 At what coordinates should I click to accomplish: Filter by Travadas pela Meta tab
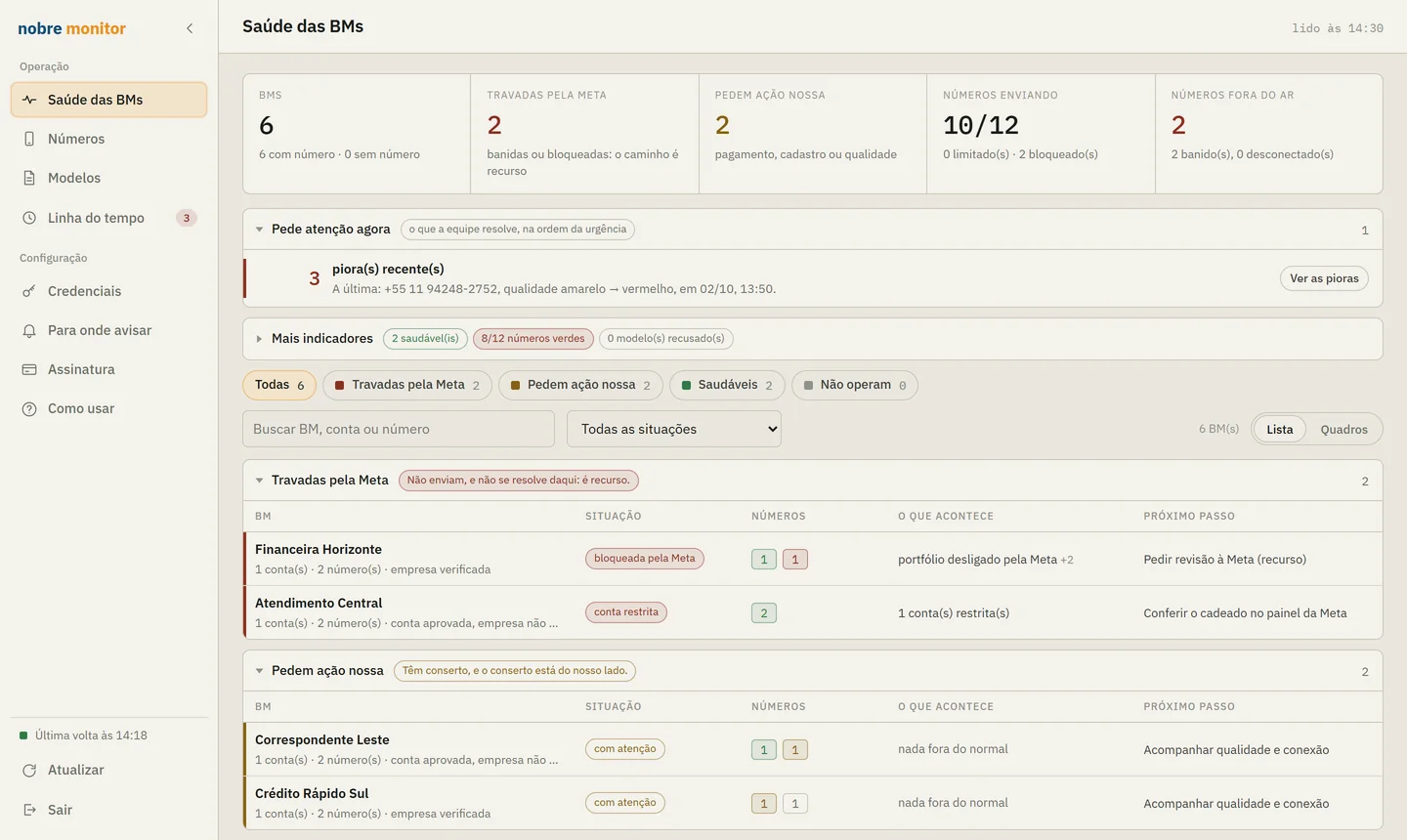407,385
